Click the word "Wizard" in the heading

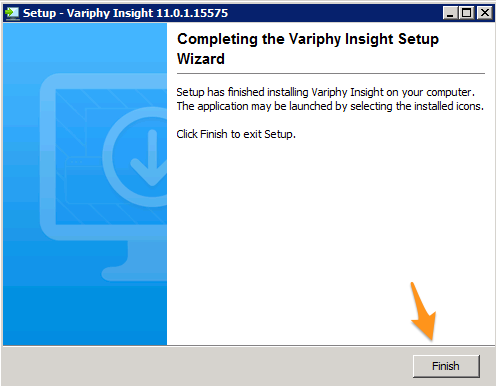[201, 59]
